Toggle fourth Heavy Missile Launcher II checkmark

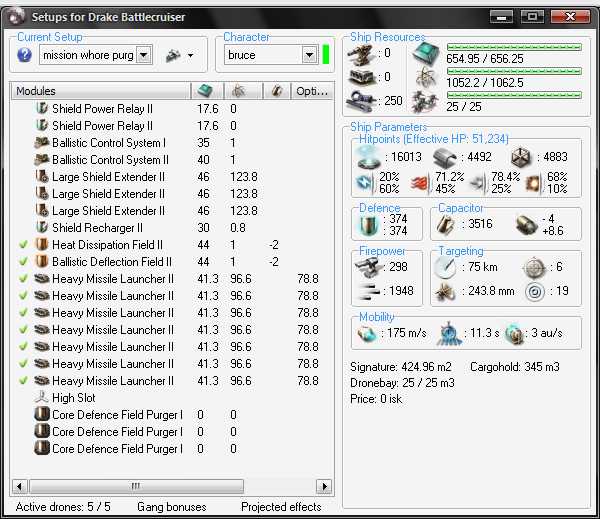point(24,329)
